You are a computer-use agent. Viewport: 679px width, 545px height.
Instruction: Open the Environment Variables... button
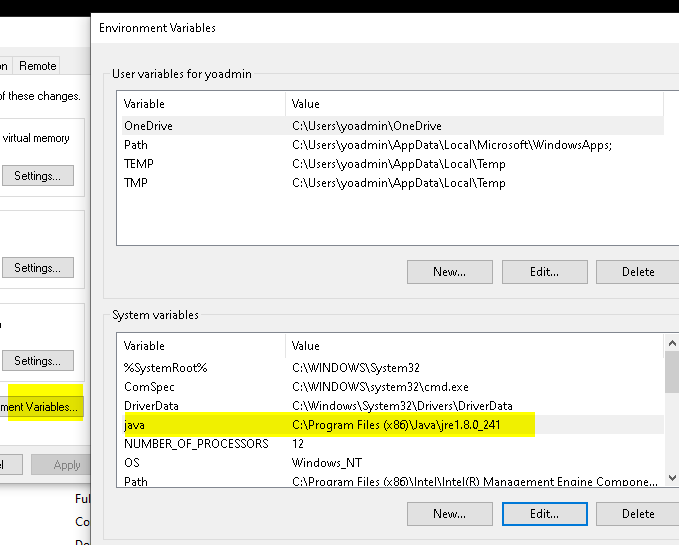click(42, 407)
